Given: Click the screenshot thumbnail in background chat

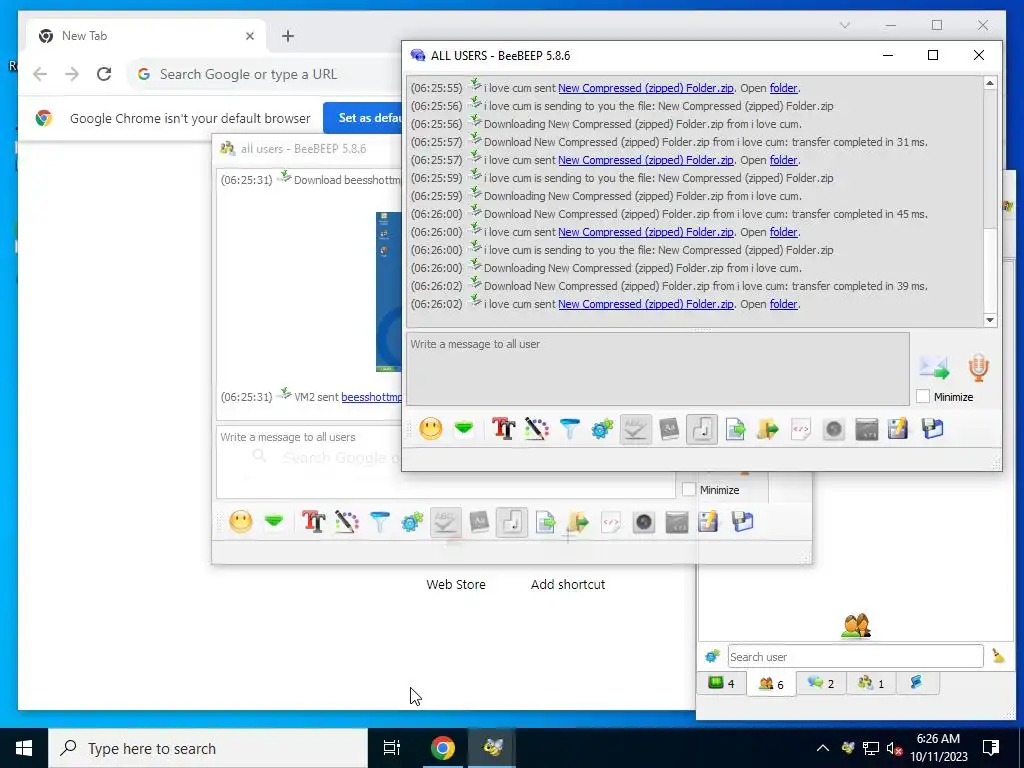Looking at the screenshot, I should (x=389, y=292).
